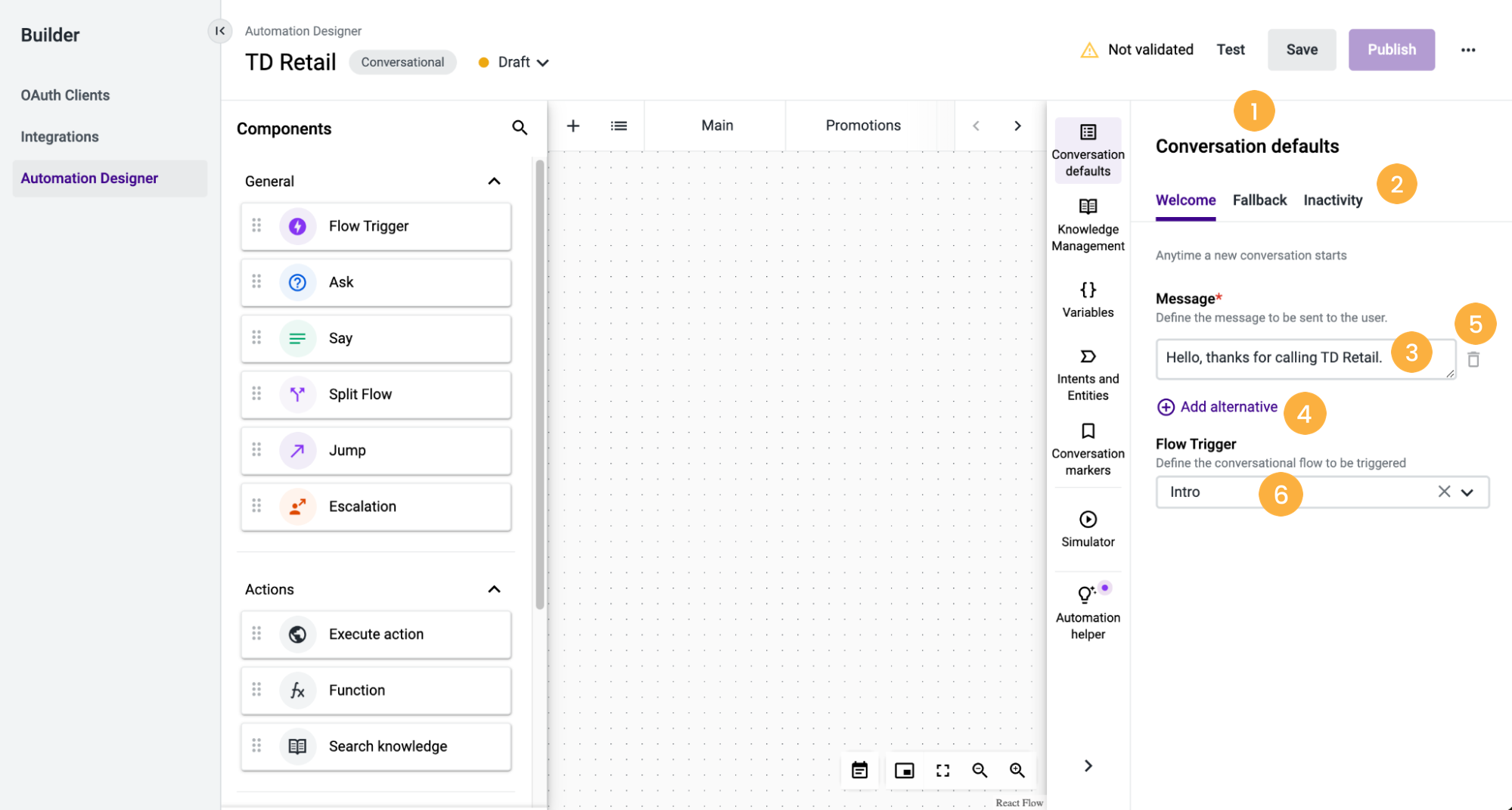Select the Ask component
The width and height of the screenshot is (1512, 810).
[x=376, y=282]
